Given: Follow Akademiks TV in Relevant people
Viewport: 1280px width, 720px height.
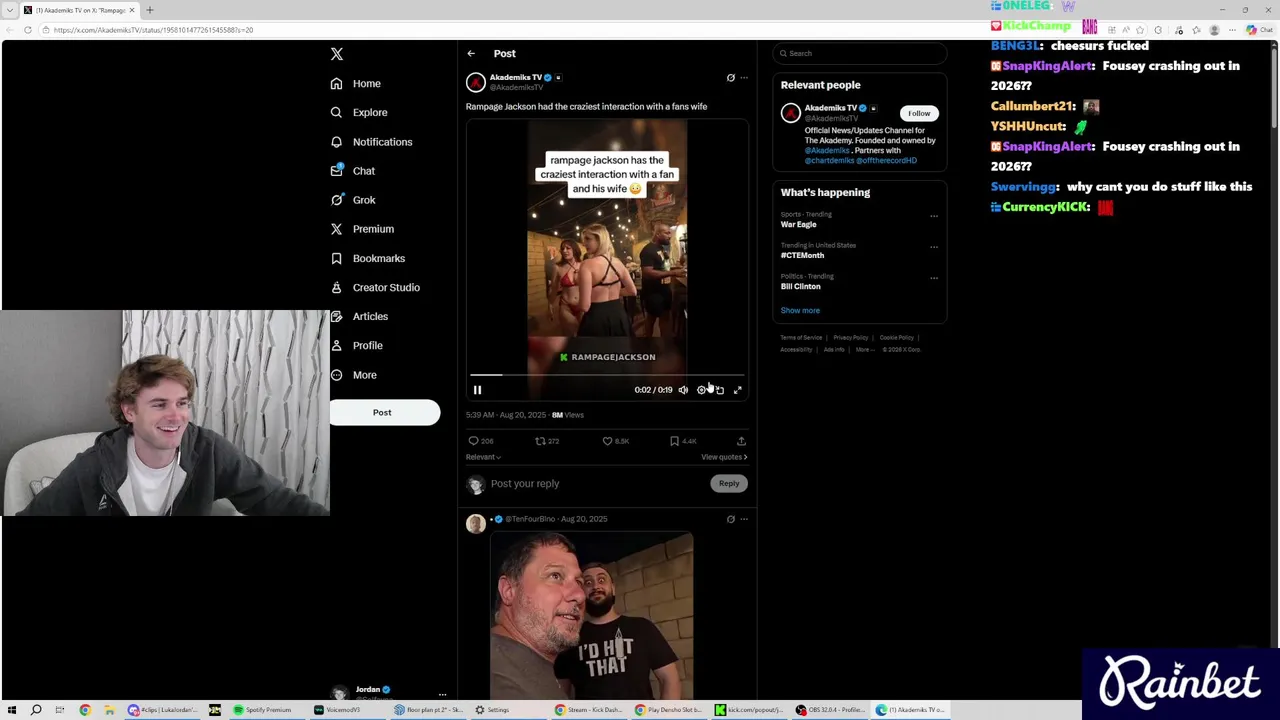Looking at the screenshot, I should point(919,113).
